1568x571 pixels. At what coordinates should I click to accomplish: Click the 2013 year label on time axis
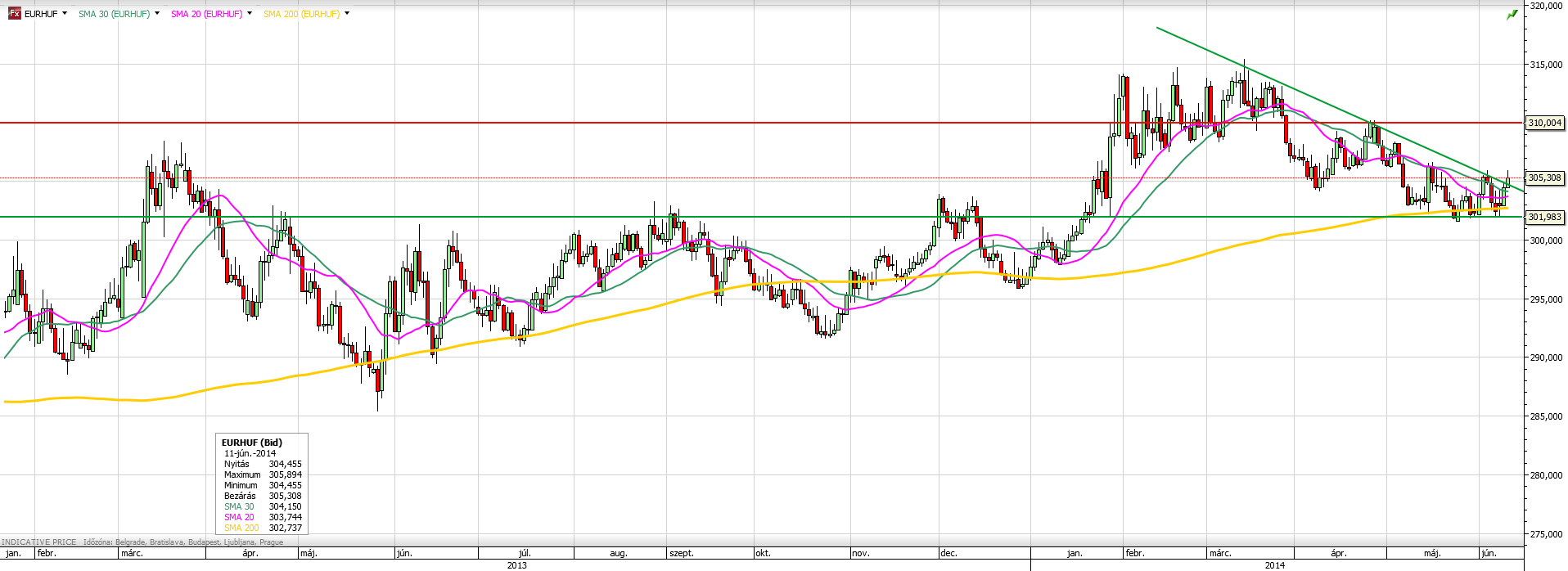click(x=516, y=564)
